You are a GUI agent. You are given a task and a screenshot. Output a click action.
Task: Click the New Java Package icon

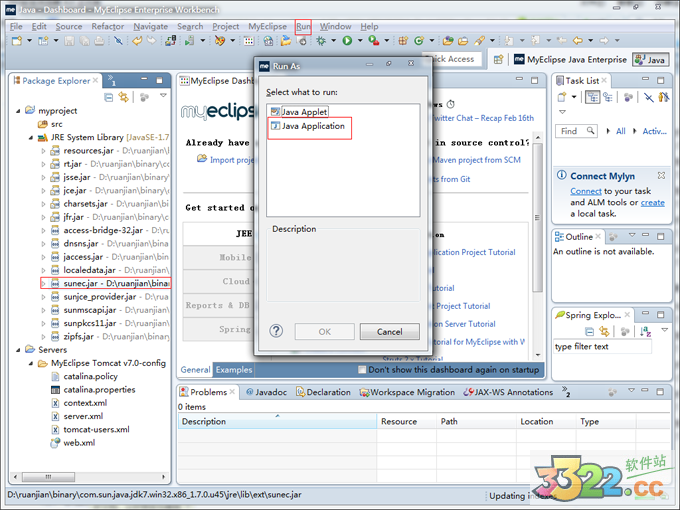(x=403, y=41)
